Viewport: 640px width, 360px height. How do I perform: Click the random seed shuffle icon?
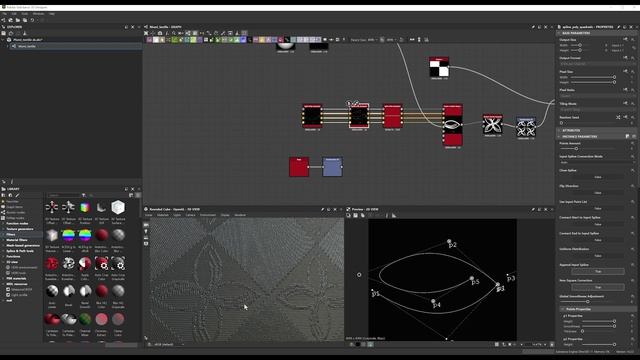click(x=618, y=118)
